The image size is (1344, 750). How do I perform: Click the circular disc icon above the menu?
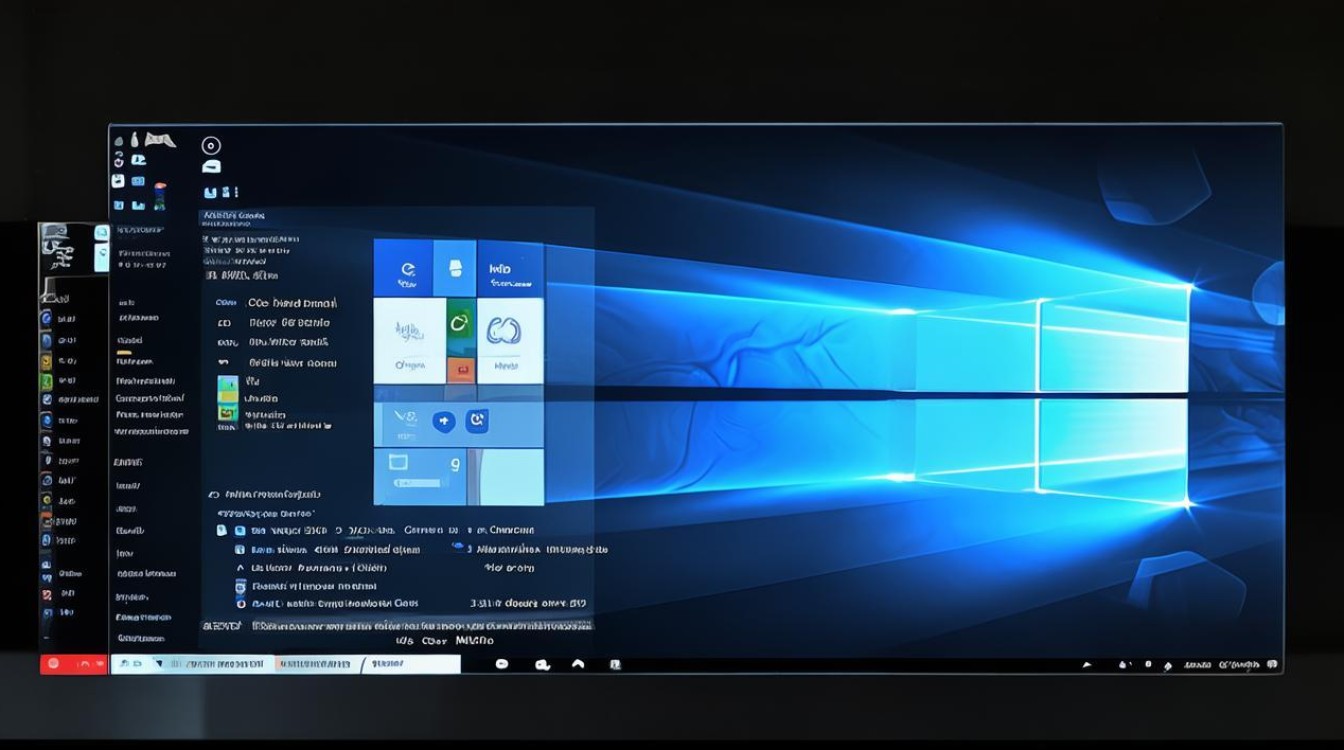click(x=211, y=145)
